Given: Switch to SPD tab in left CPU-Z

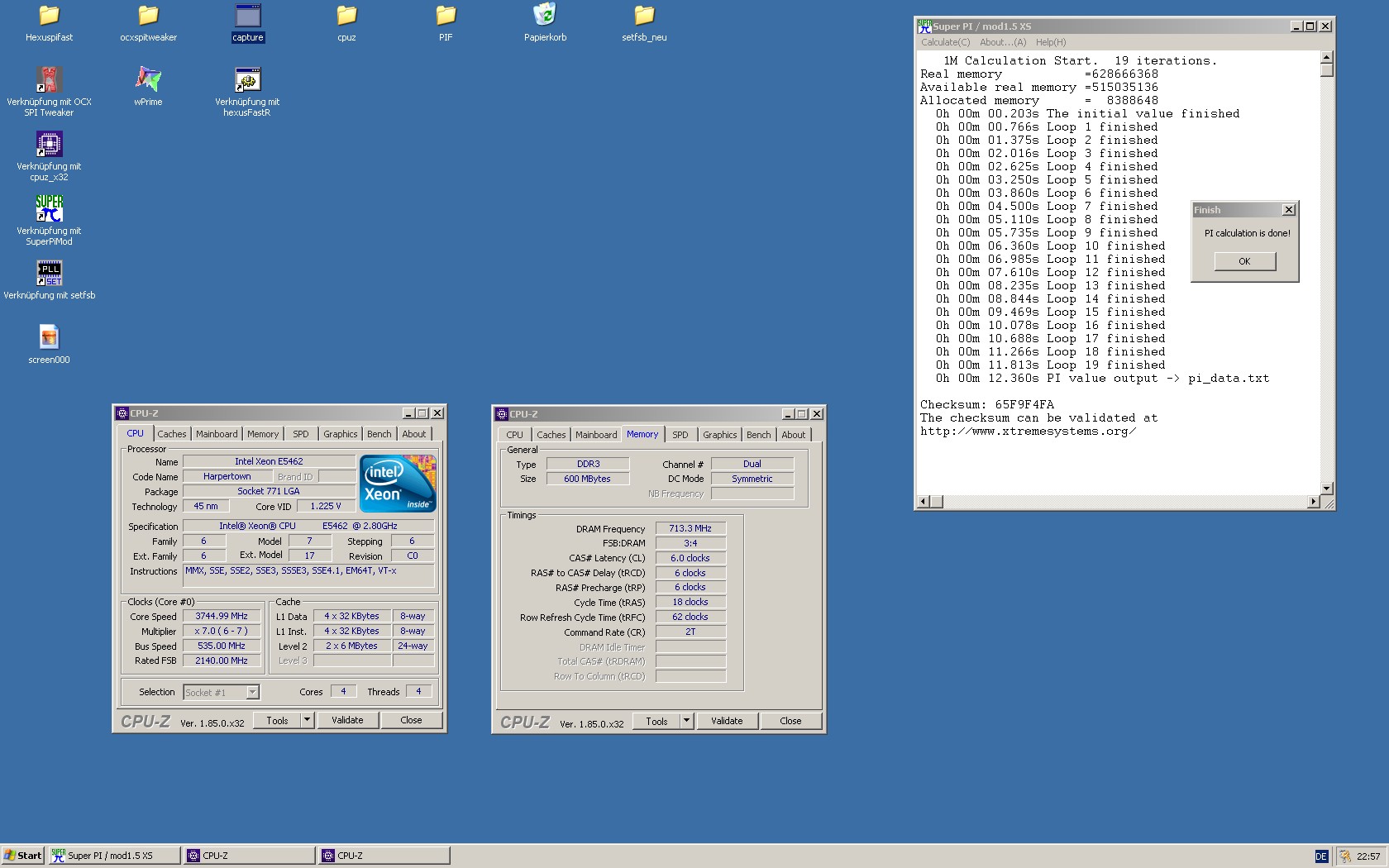Looking at the screenshot, I should (301, 434).
